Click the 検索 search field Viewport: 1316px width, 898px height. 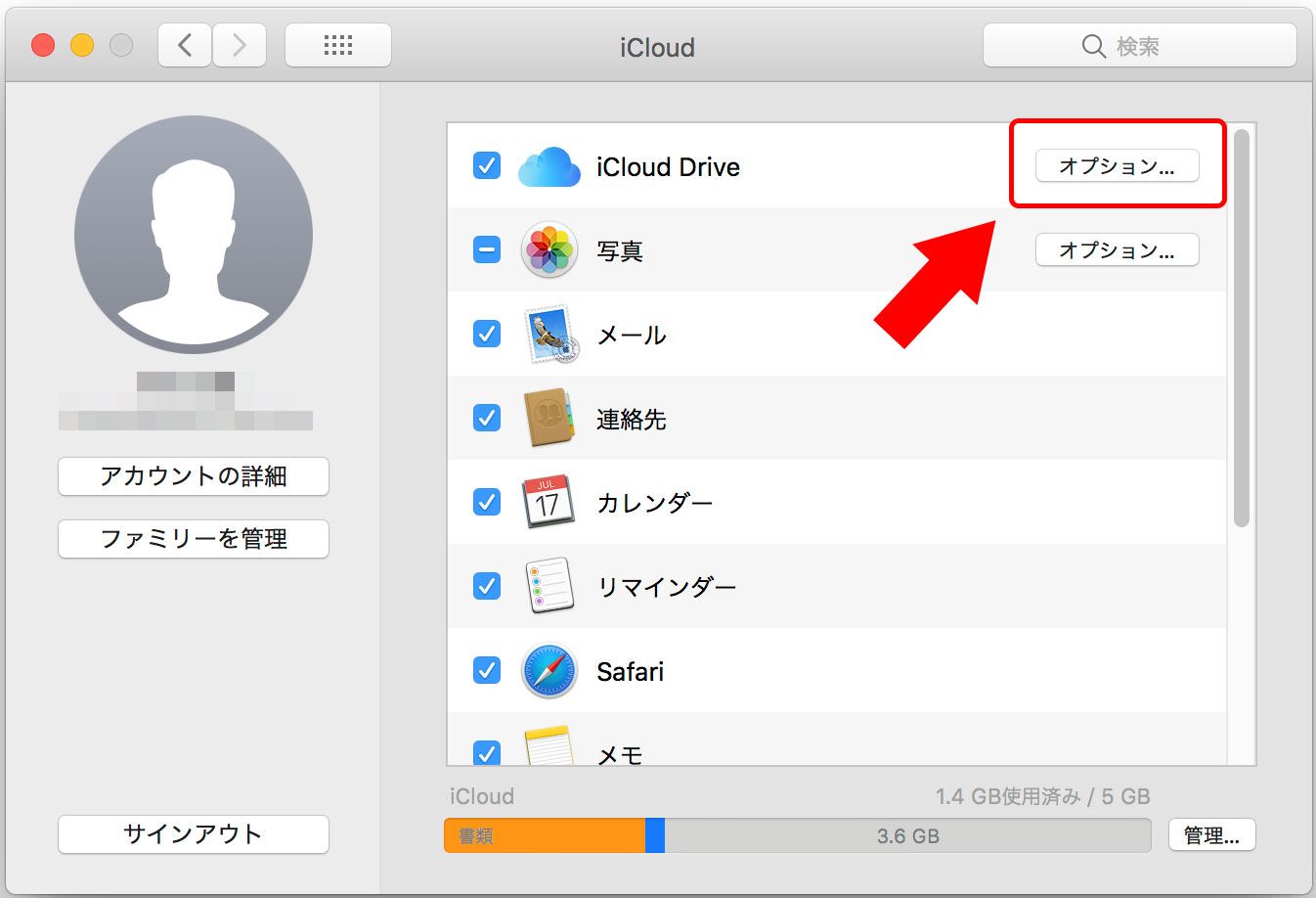tap(1140, 46)
